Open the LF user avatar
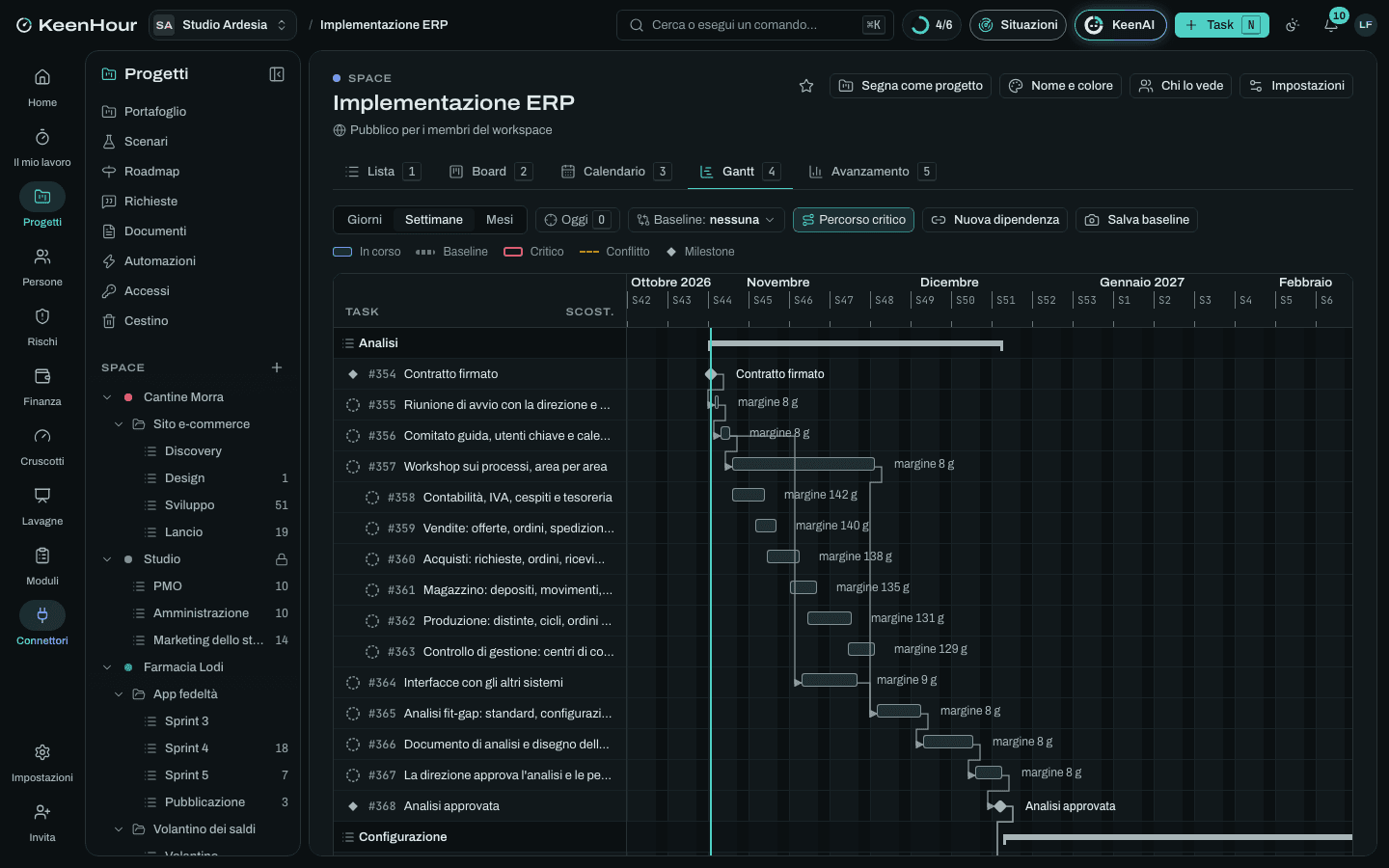 click(1366, 25)
